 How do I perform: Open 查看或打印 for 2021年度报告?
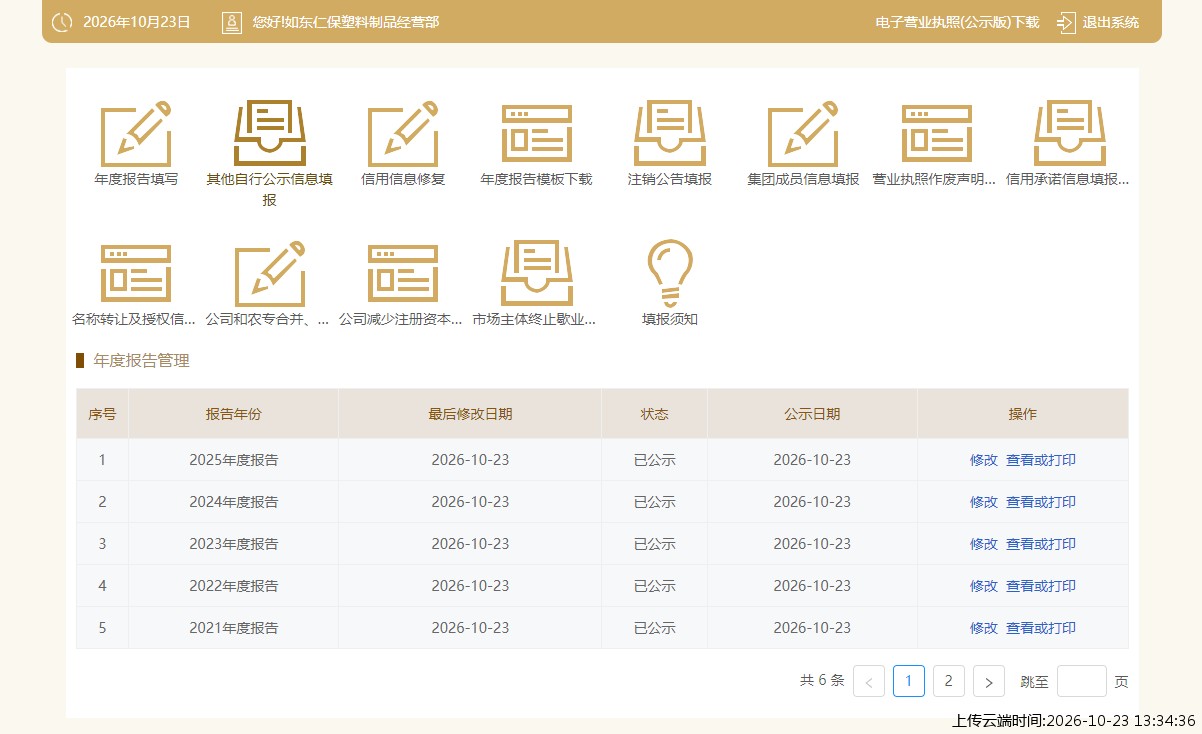pos(1041,628)
